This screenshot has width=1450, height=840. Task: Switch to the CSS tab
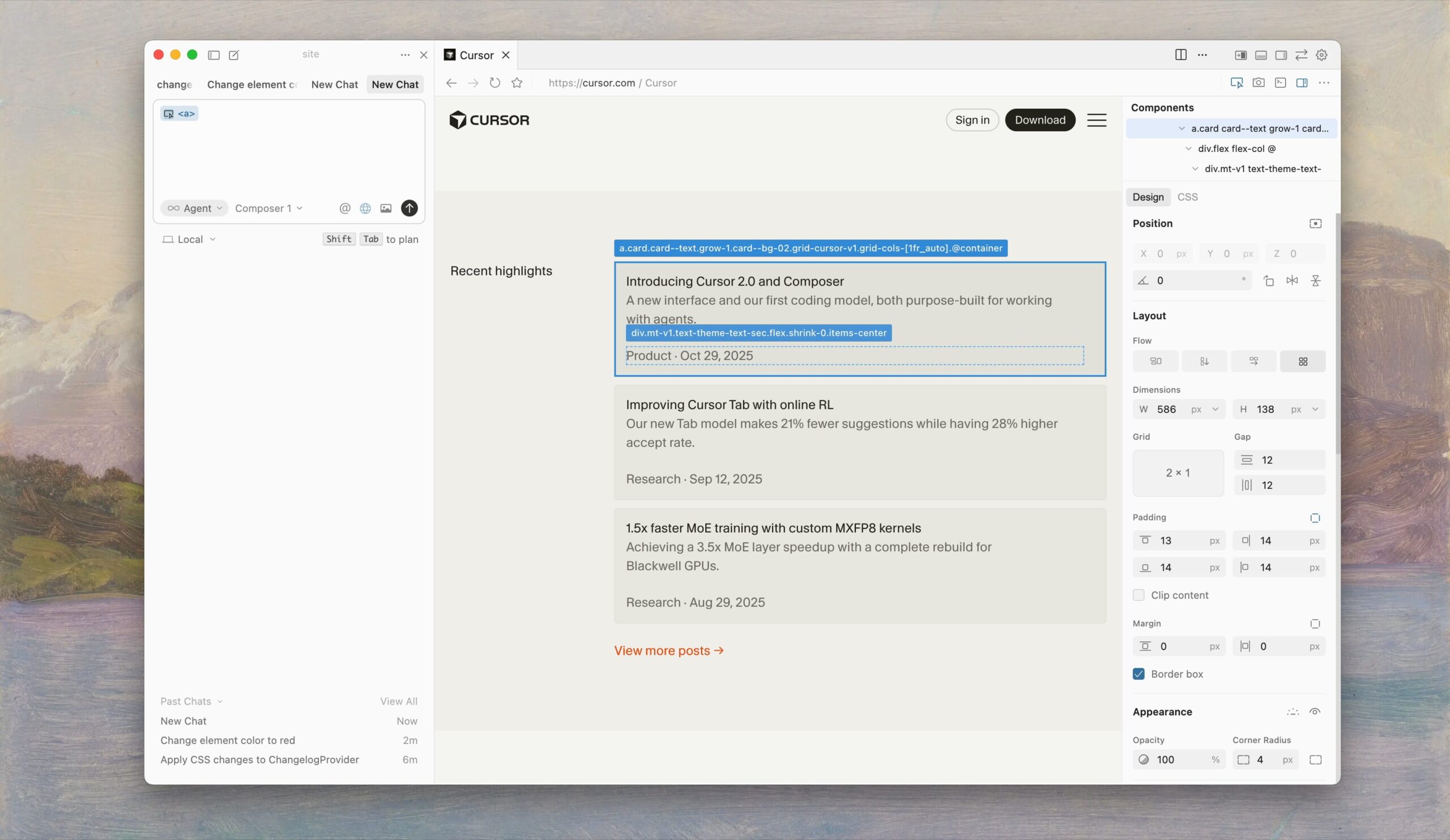pyautogui.click(x=1187, y=197)
